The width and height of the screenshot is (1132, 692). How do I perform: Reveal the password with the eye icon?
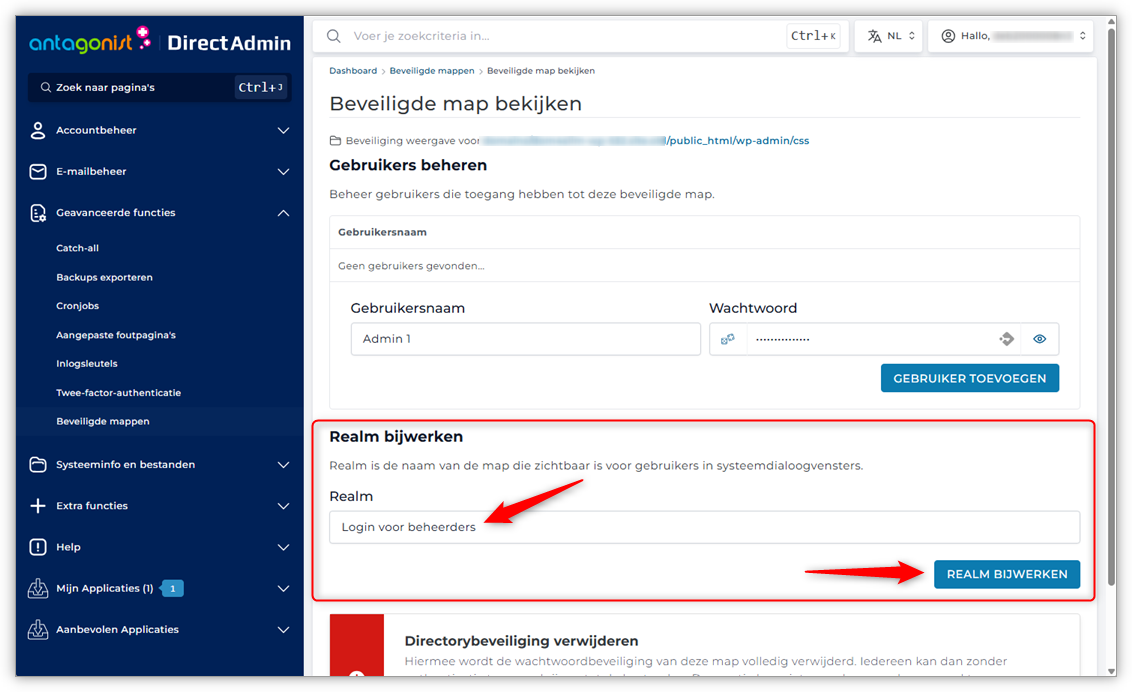point(1040,339)
